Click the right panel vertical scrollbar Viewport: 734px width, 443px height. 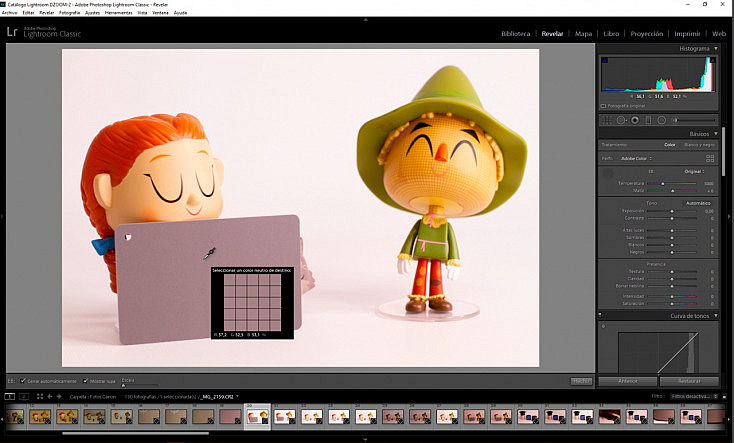click(723, 152)
